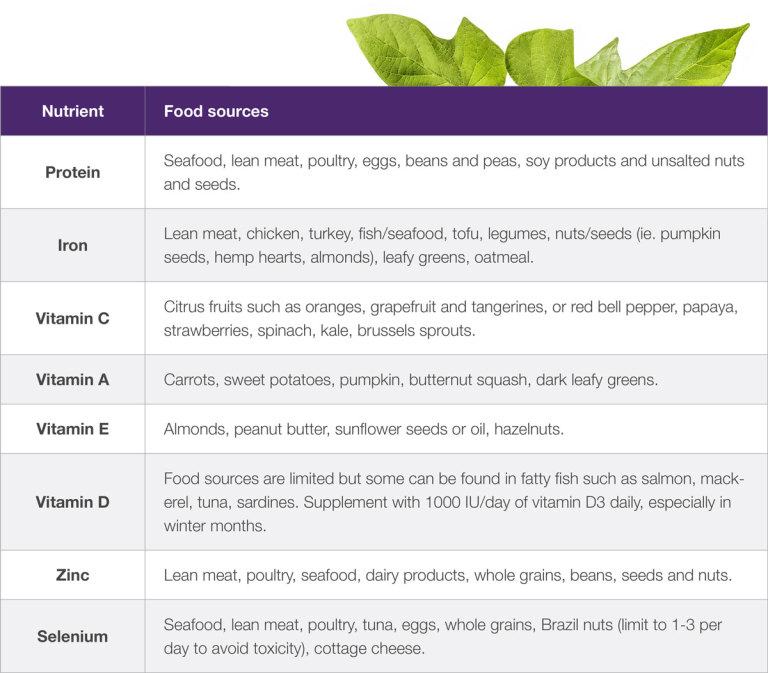Select the Iron row label
Viewport: 768px width, 673px height.
coord(72,245)
